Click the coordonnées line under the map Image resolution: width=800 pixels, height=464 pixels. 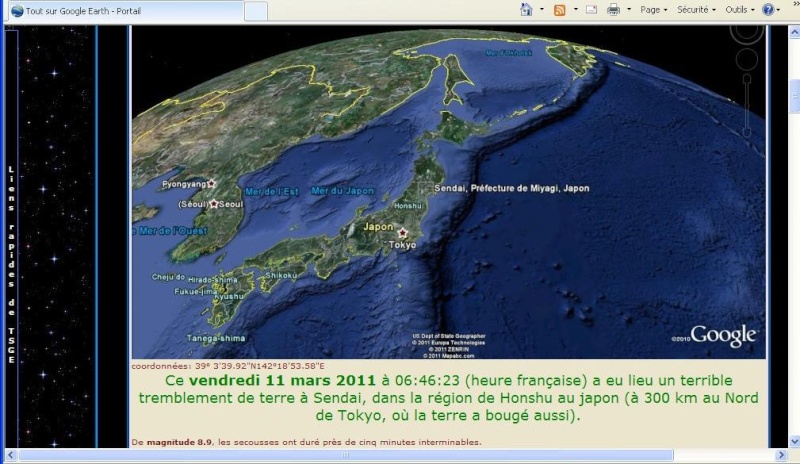(228, 366)
